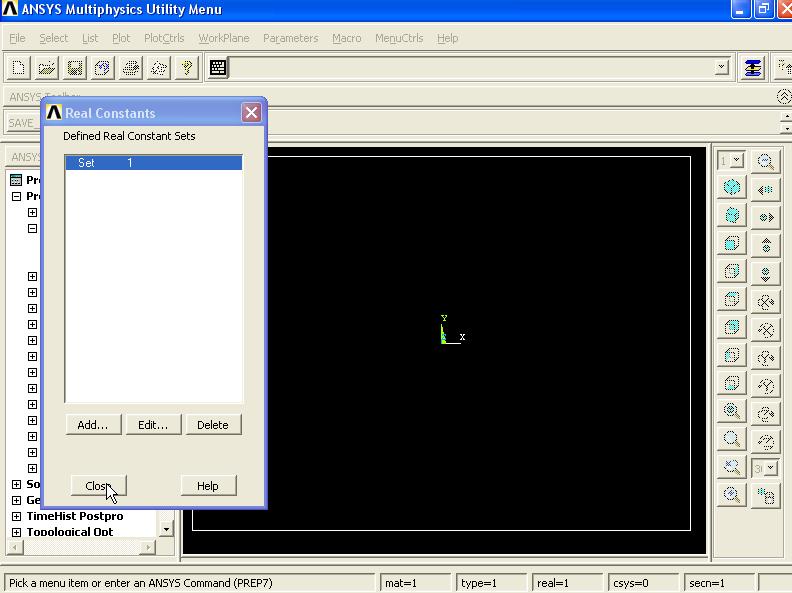Click the csys=0 status bar field
This screenshot has height=593, width=792.
coord(642,583)
